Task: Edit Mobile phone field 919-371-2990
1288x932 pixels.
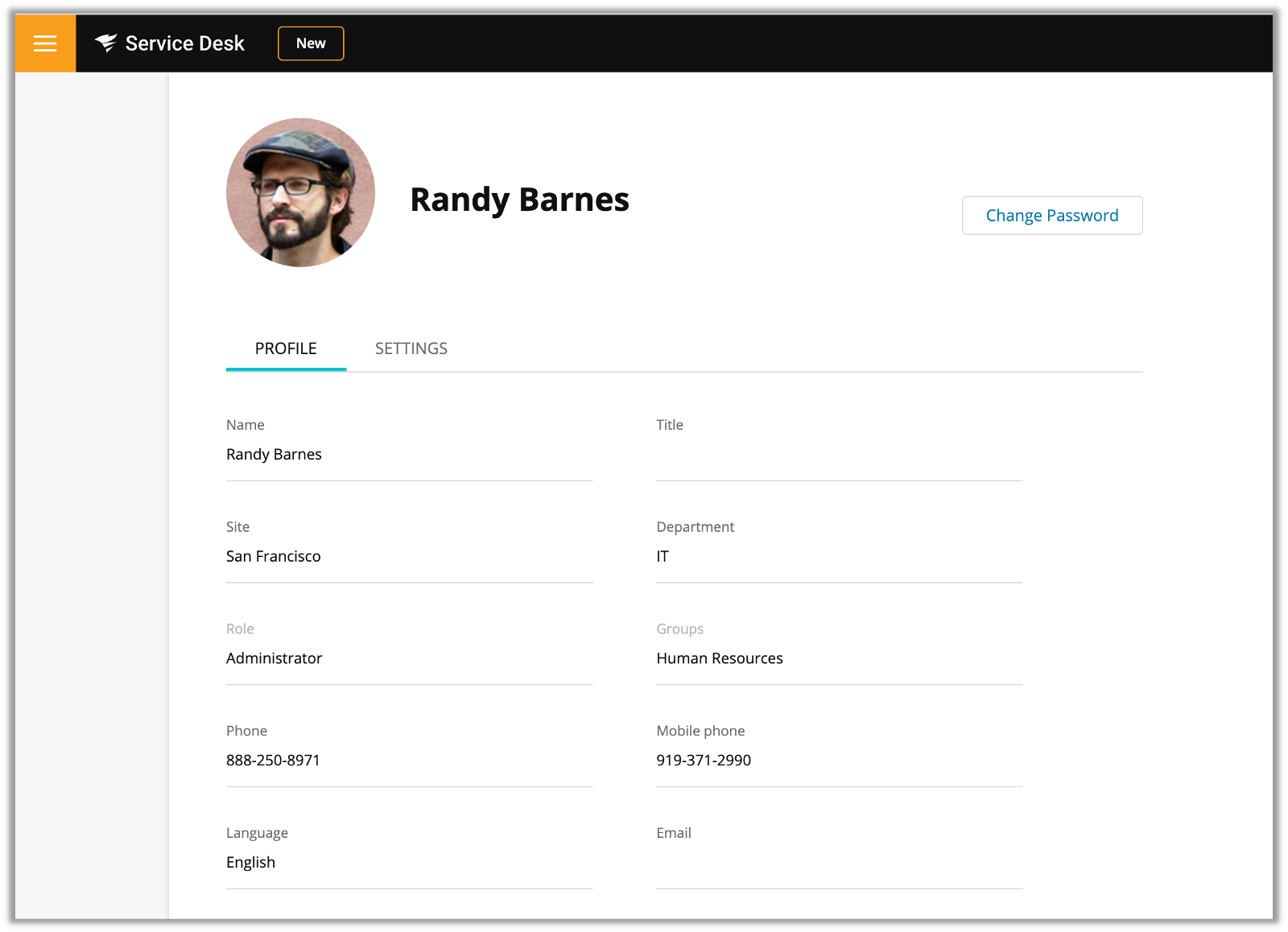Action: tap(839, 761)
